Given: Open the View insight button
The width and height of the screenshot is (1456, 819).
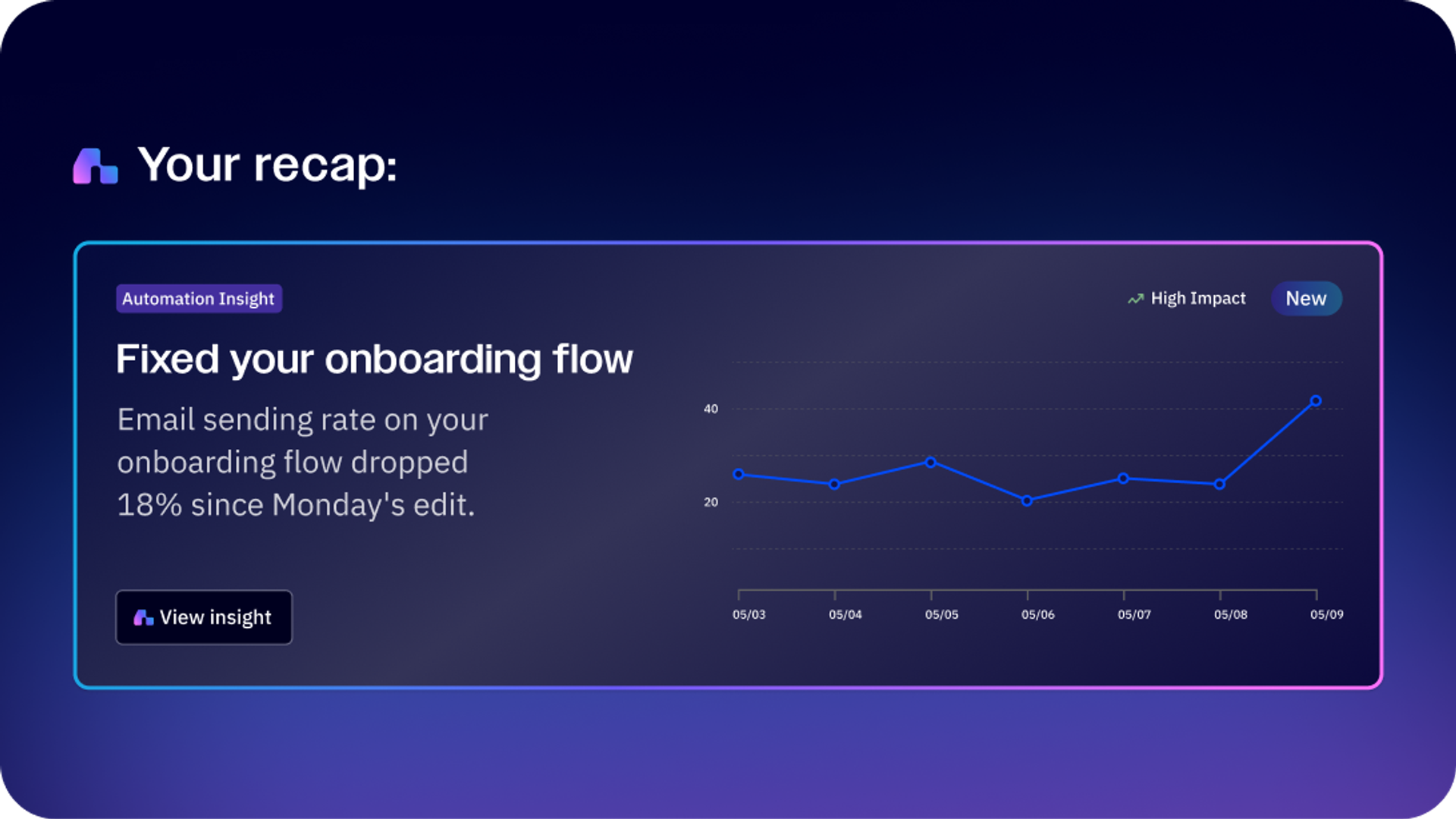Looking at the screenshot, I should (x=204, y=617).
